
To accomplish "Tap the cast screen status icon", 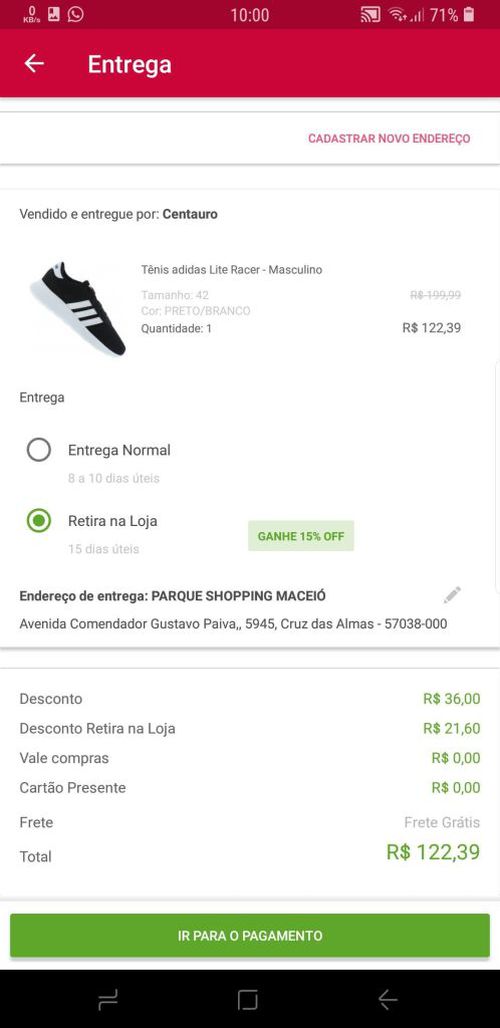I will 370,14.
